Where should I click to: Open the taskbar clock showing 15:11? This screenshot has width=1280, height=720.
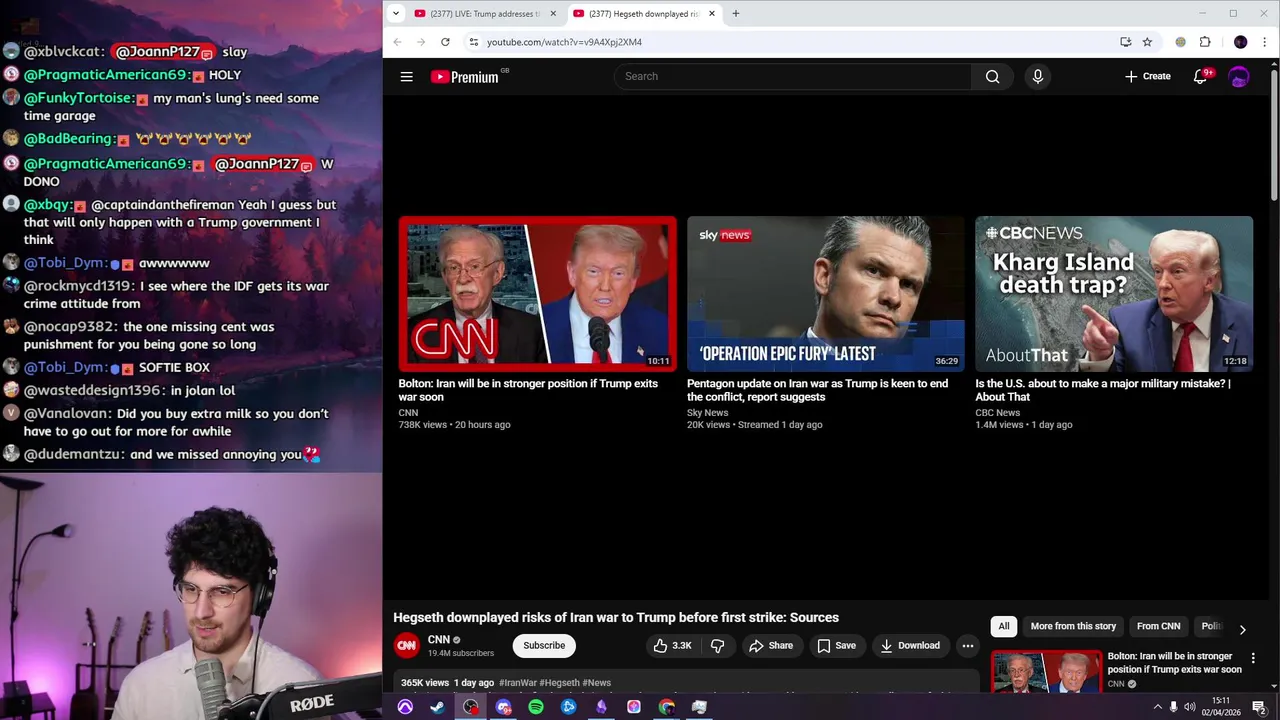pyautogui.click(x=1221, y=707)
